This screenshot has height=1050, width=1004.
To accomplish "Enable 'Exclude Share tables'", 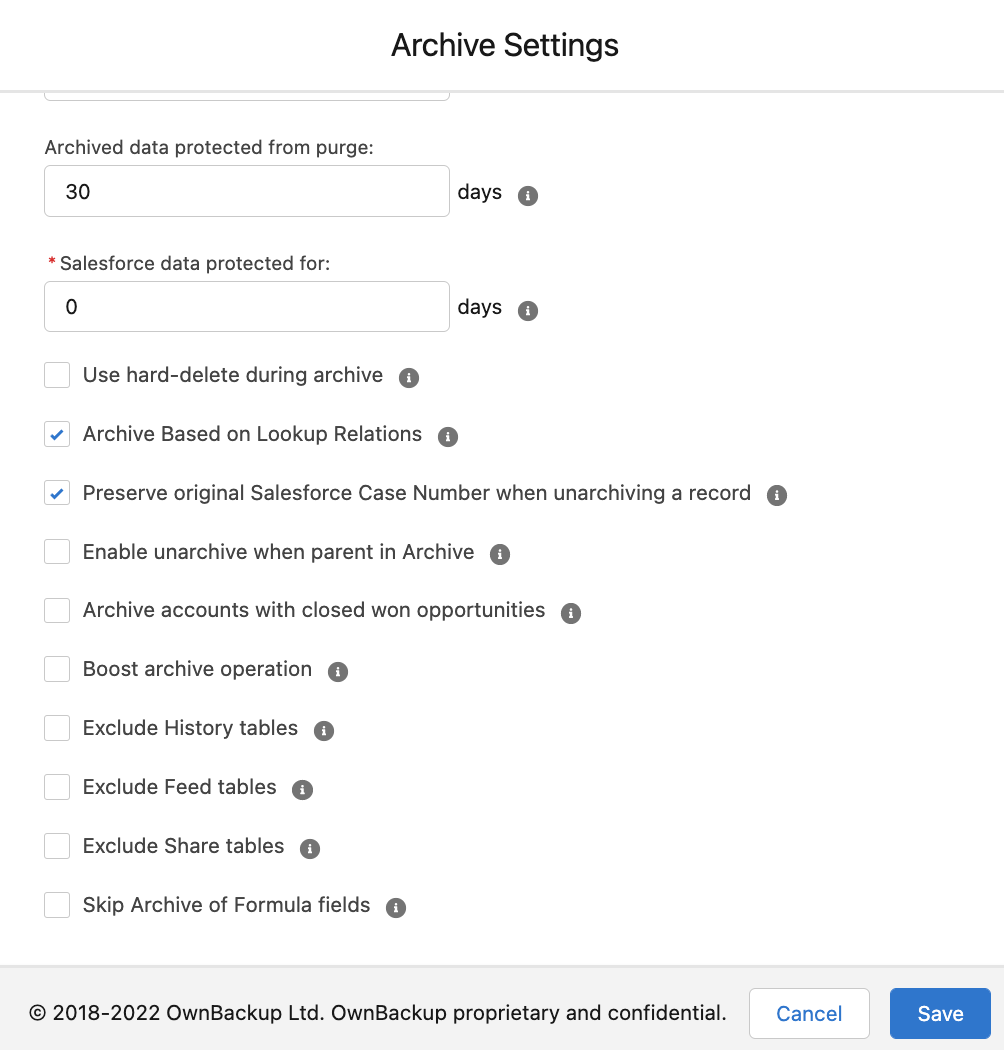I will click(57, 845).
